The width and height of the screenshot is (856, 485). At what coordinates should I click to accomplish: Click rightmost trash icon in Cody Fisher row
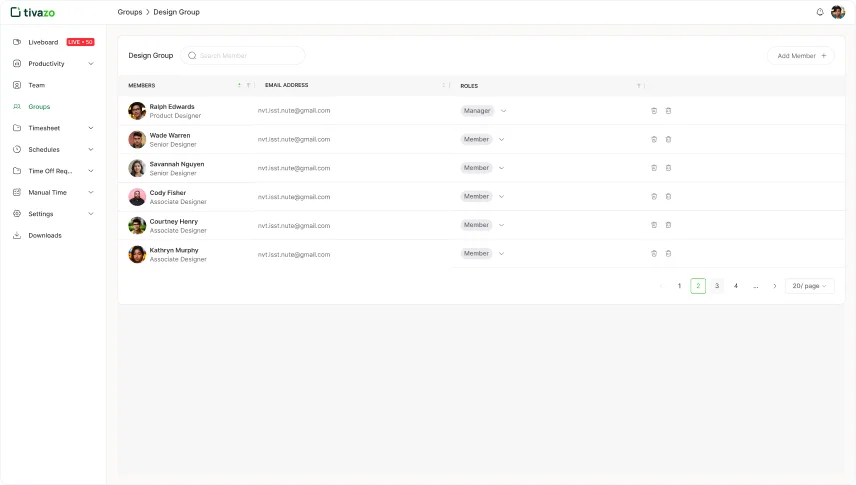click(x=669, y=197)
